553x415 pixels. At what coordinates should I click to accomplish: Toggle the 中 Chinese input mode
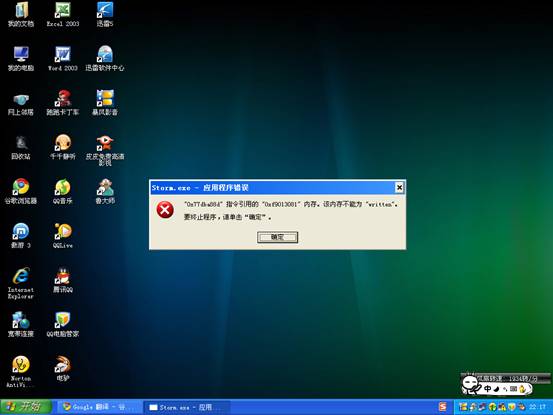coord(487,389)
